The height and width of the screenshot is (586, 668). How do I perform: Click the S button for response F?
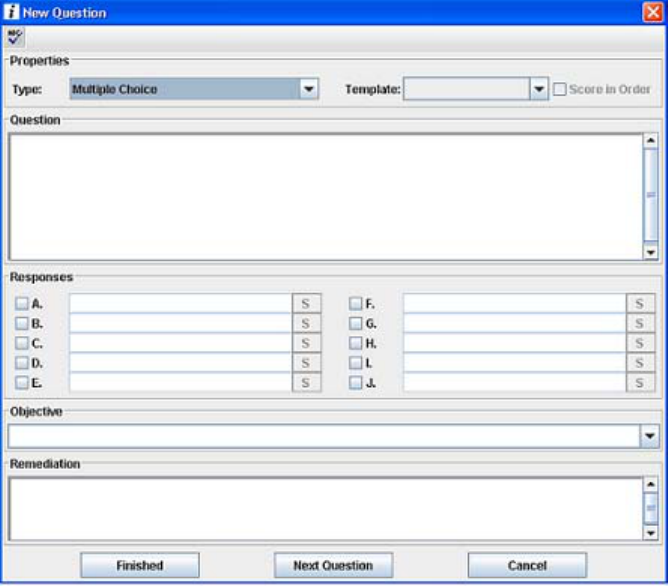(x=640, y=304)
